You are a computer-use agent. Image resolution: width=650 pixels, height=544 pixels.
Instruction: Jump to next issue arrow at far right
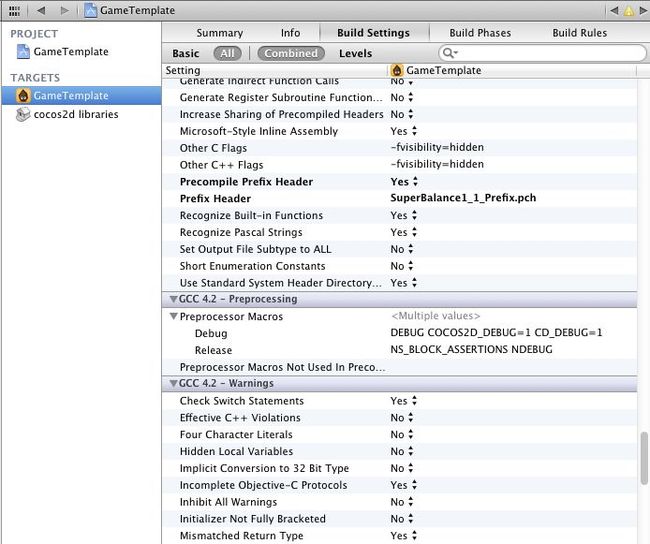tap(643, 10)
